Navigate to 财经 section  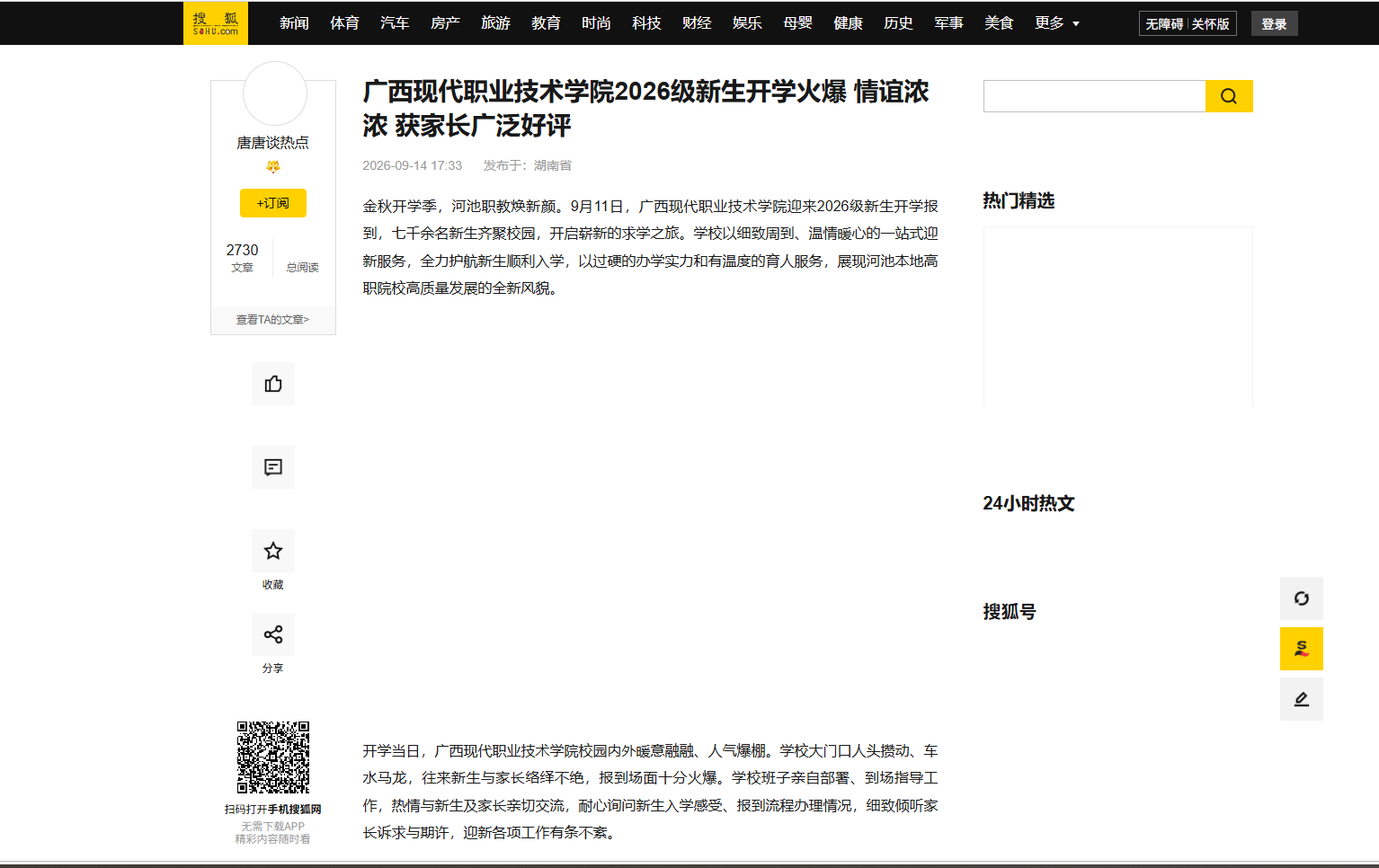click(x=697, y=23)
